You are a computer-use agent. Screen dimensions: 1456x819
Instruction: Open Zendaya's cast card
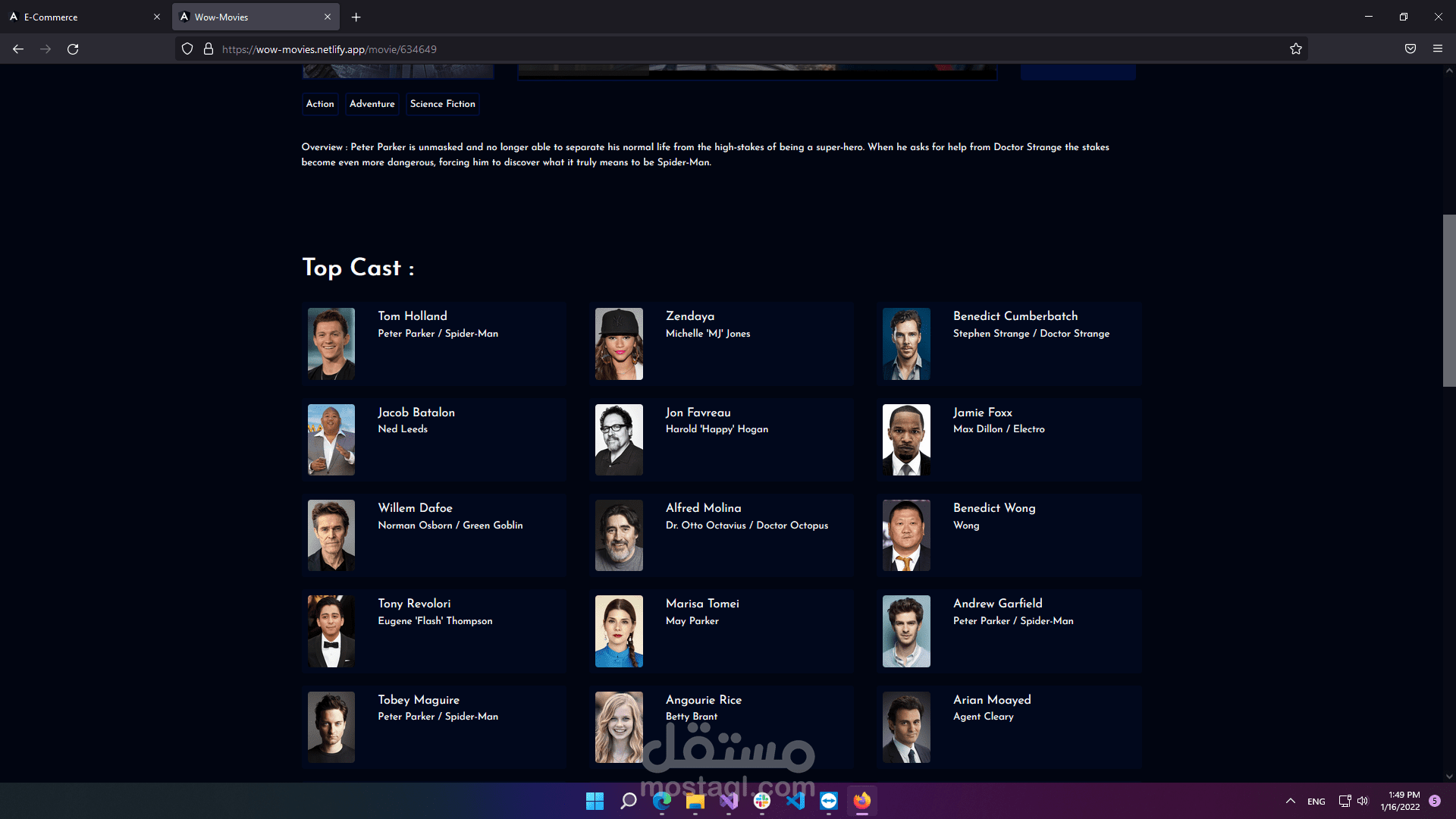[720, 344]
